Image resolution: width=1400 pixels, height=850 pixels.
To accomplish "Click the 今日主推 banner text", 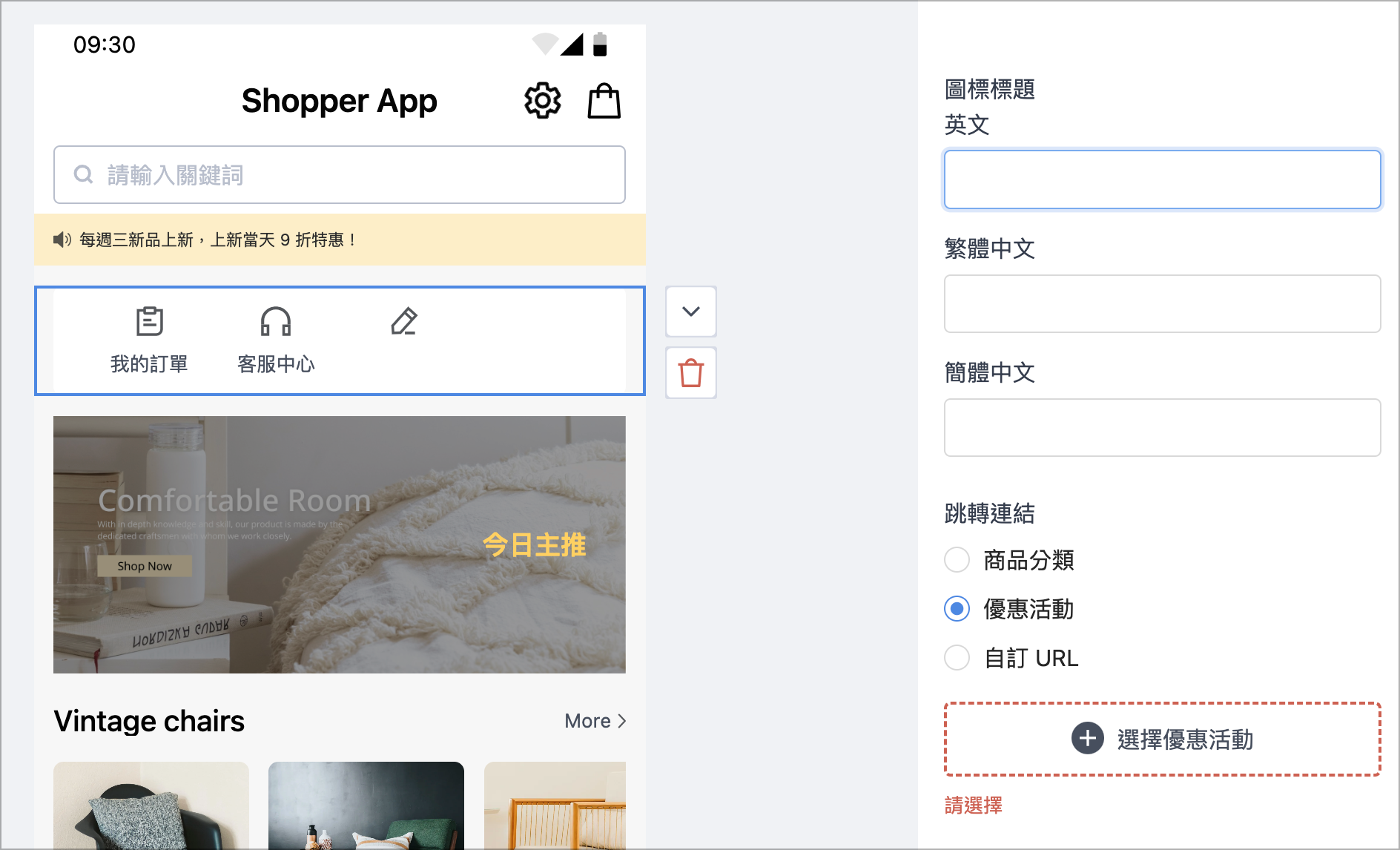I will 535,545.
